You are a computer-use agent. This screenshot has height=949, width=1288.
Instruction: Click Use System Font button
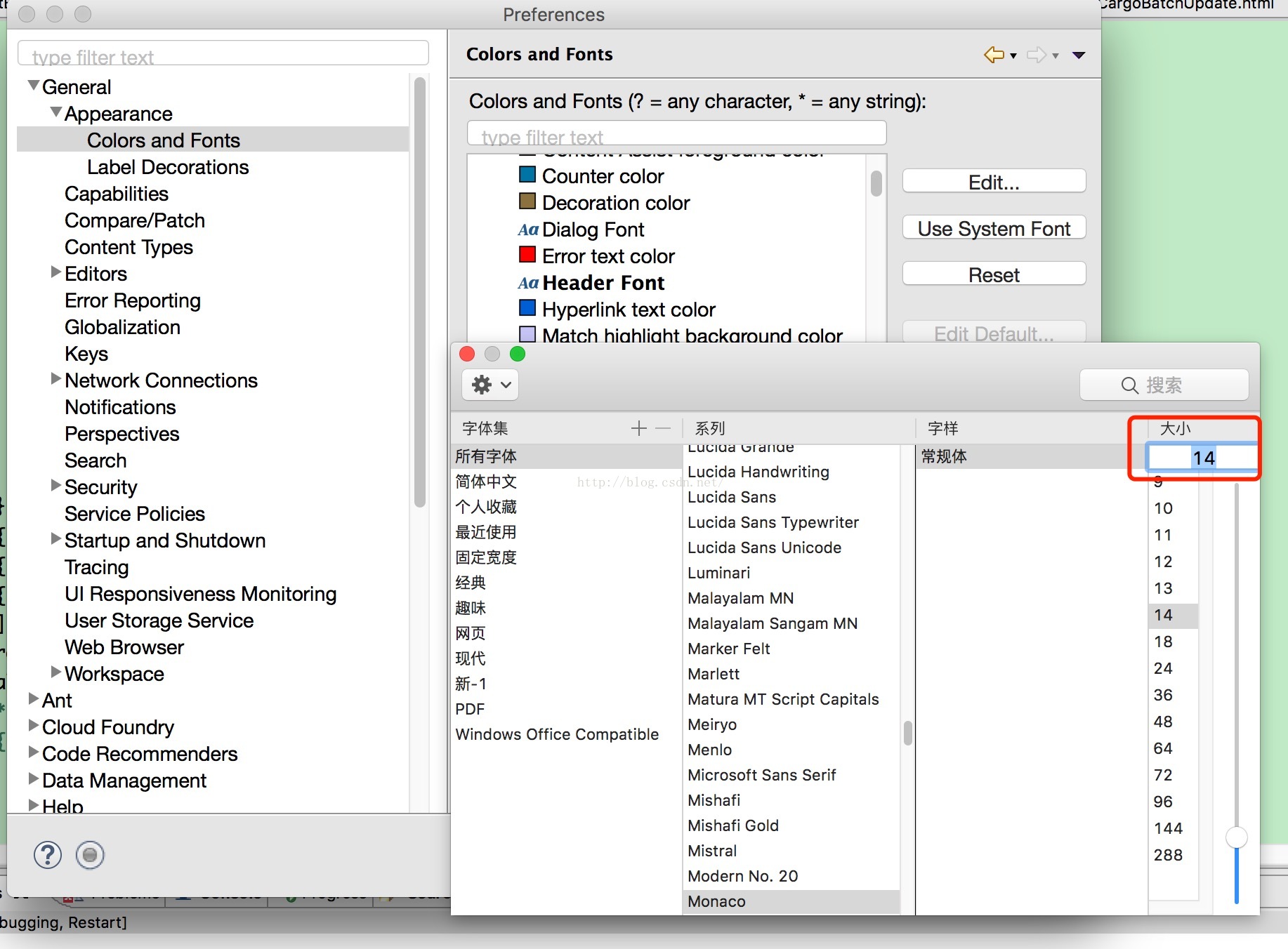(994, 227)
